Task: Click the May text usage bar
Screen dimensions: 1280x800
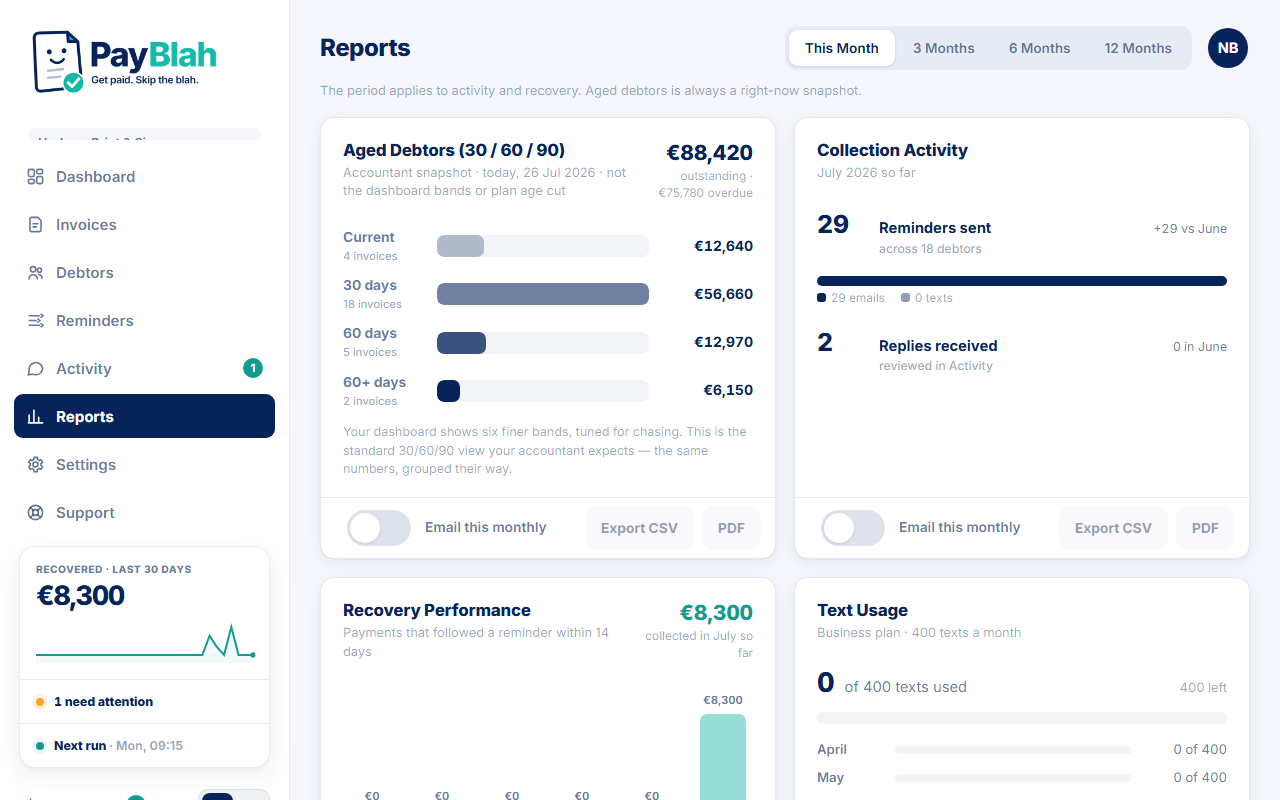Action: pos(1013,778)
